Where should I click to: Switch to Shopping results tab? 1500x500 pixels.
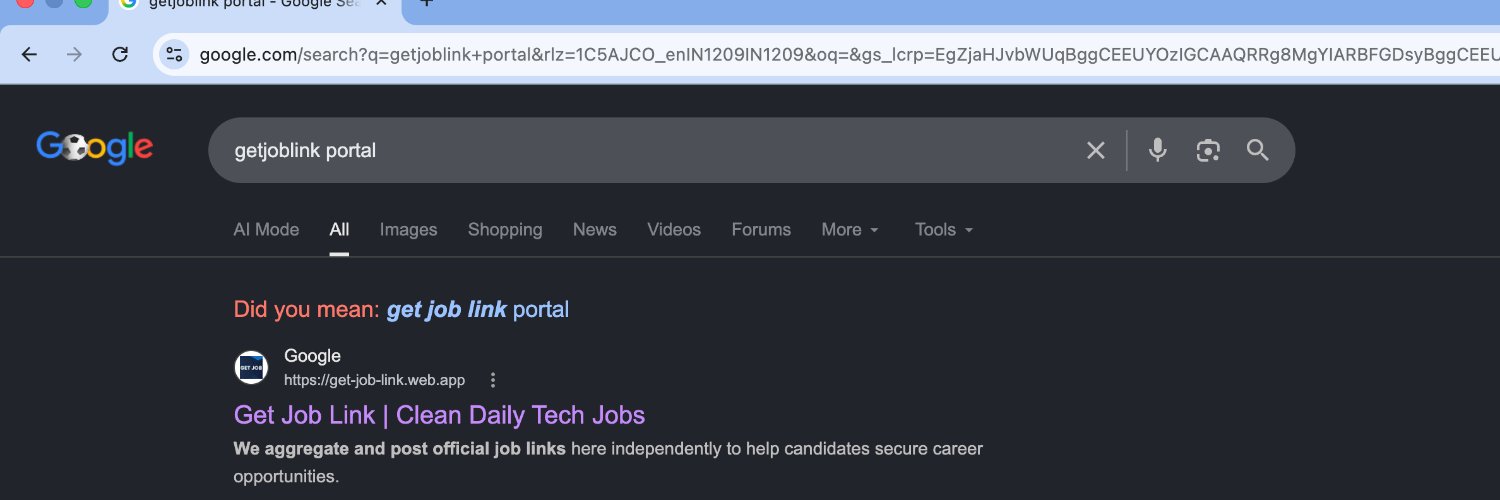(x=505, y=230)
